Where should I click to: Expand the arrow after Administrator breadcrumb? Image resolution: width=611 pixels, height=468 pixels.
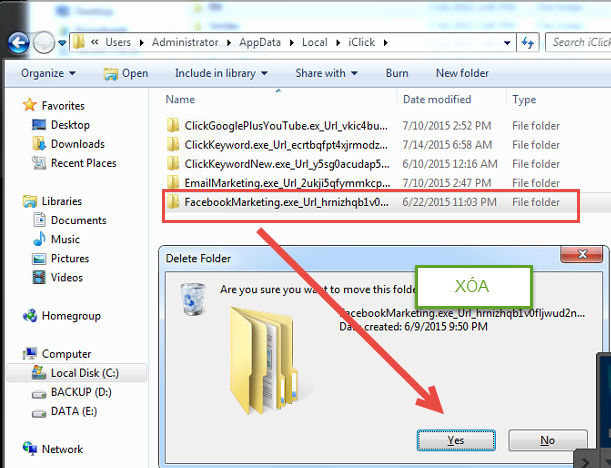[229, 42]
